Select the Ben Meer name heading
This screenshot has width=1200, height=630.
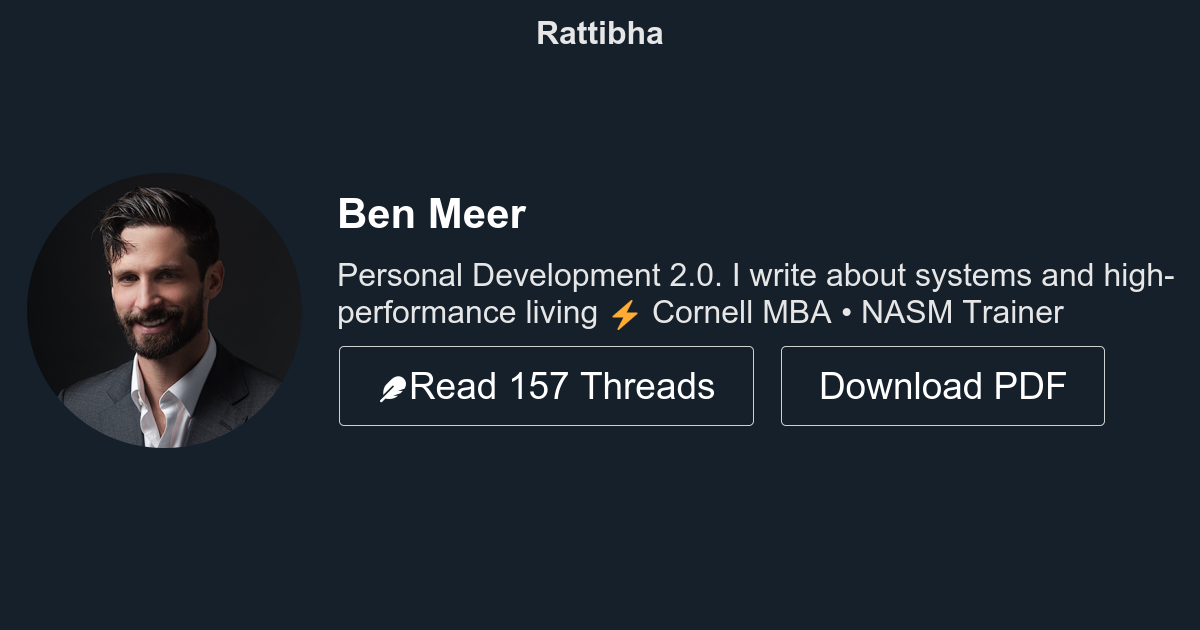click(431, 214)
